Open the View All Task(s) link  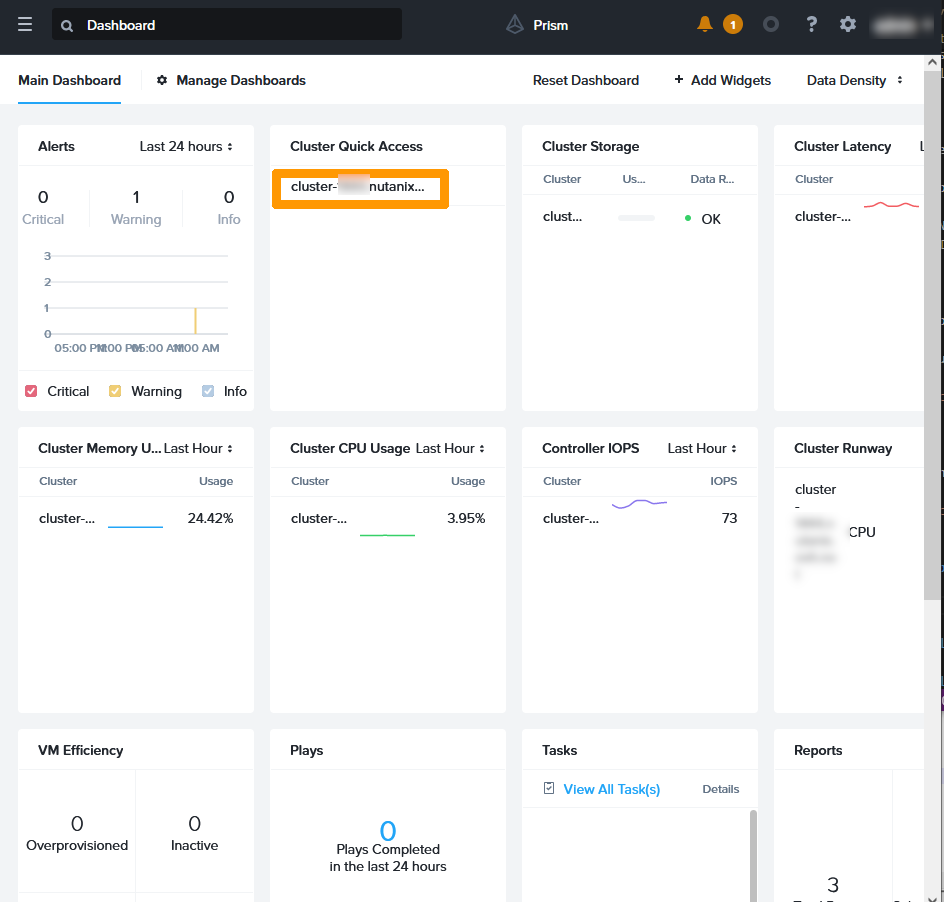pos(611,789)
